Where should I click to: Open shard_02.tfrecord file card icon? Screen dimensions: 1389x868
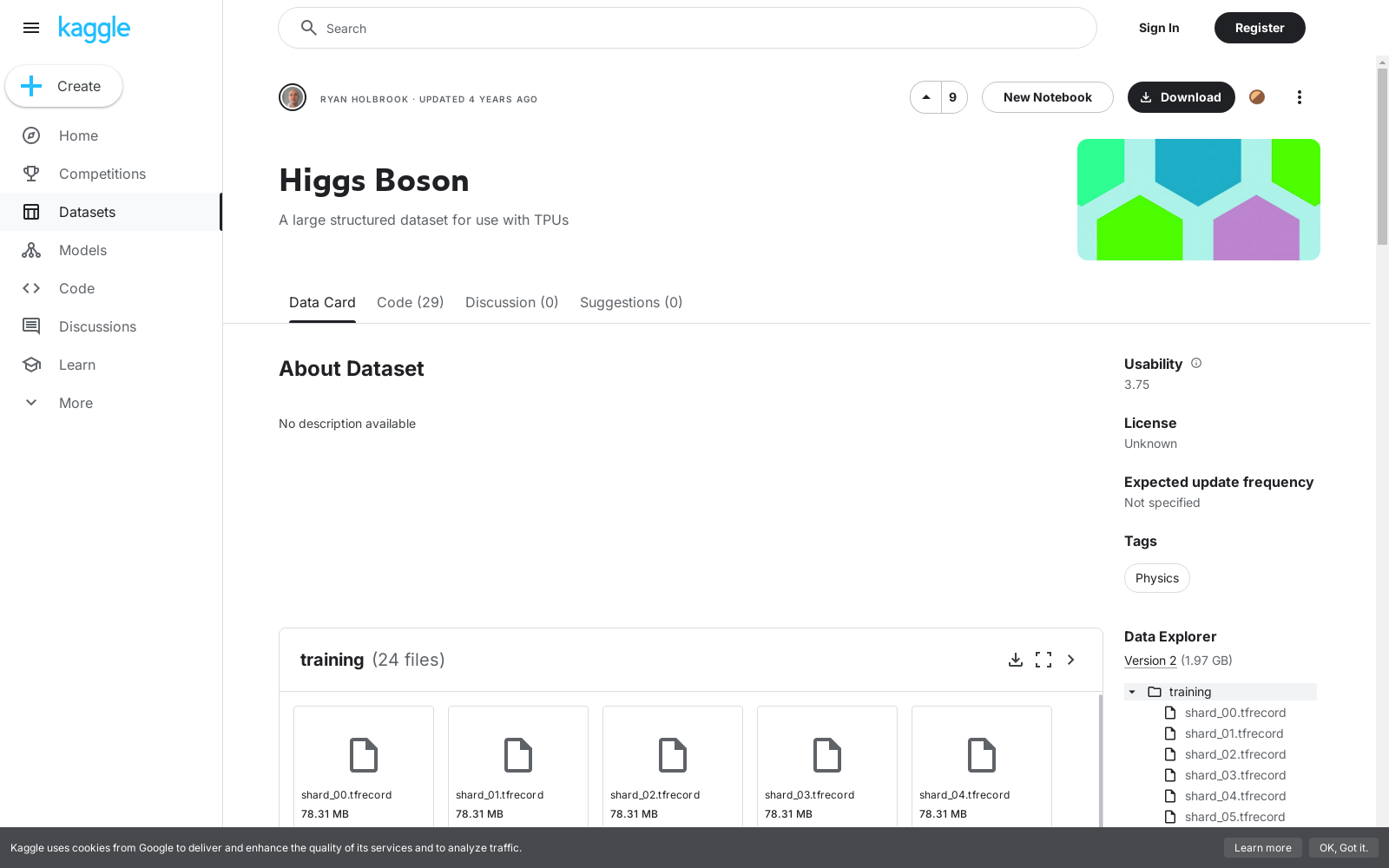tap(673, 754)
